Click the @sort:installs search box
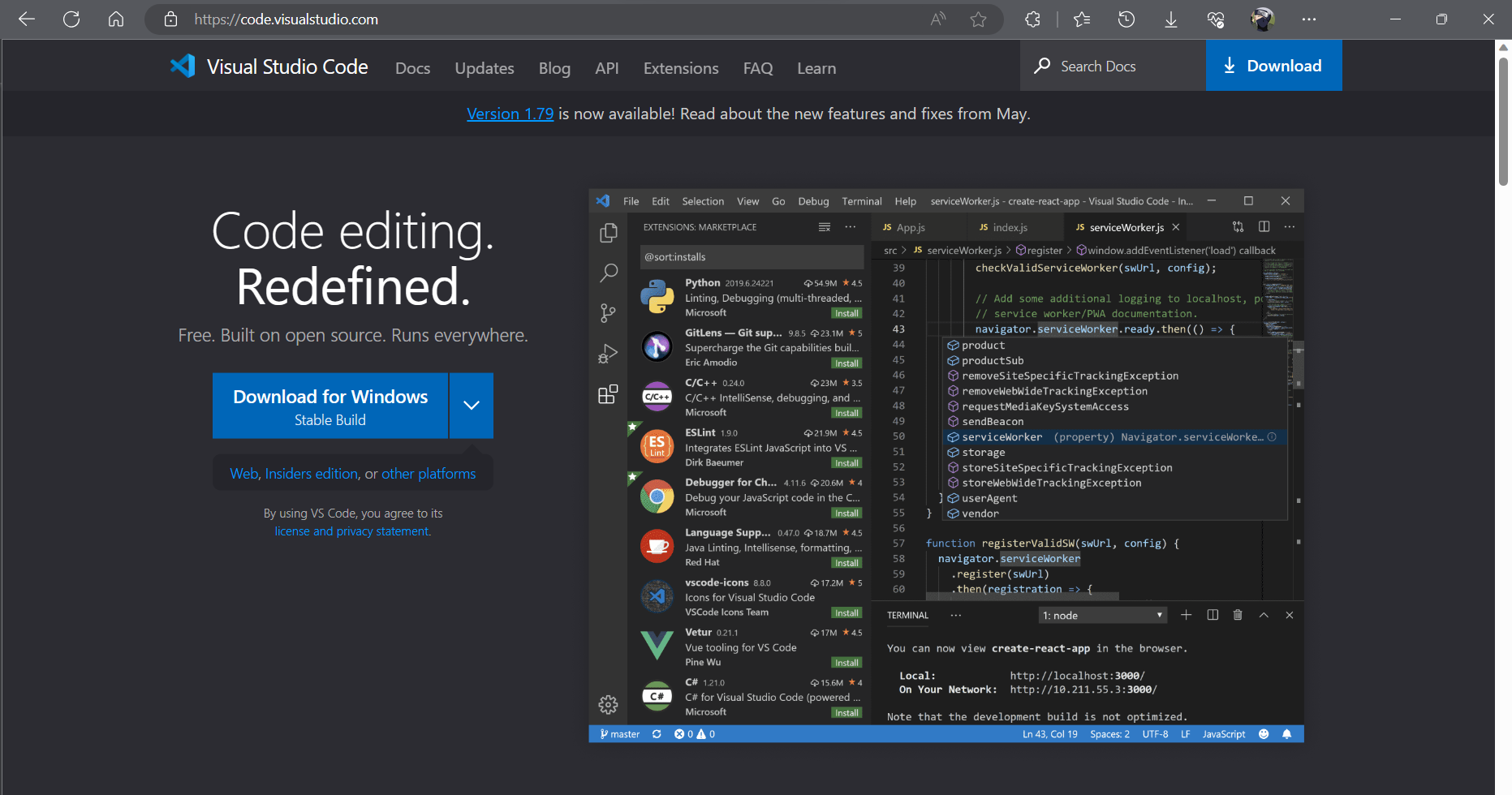The image size is (1512, 795). coord(752,257)
